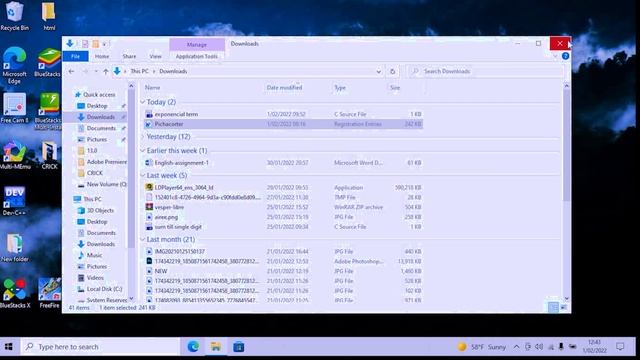
Task: Click New folder icon in quick access toolbar
Action: (96, 44)
